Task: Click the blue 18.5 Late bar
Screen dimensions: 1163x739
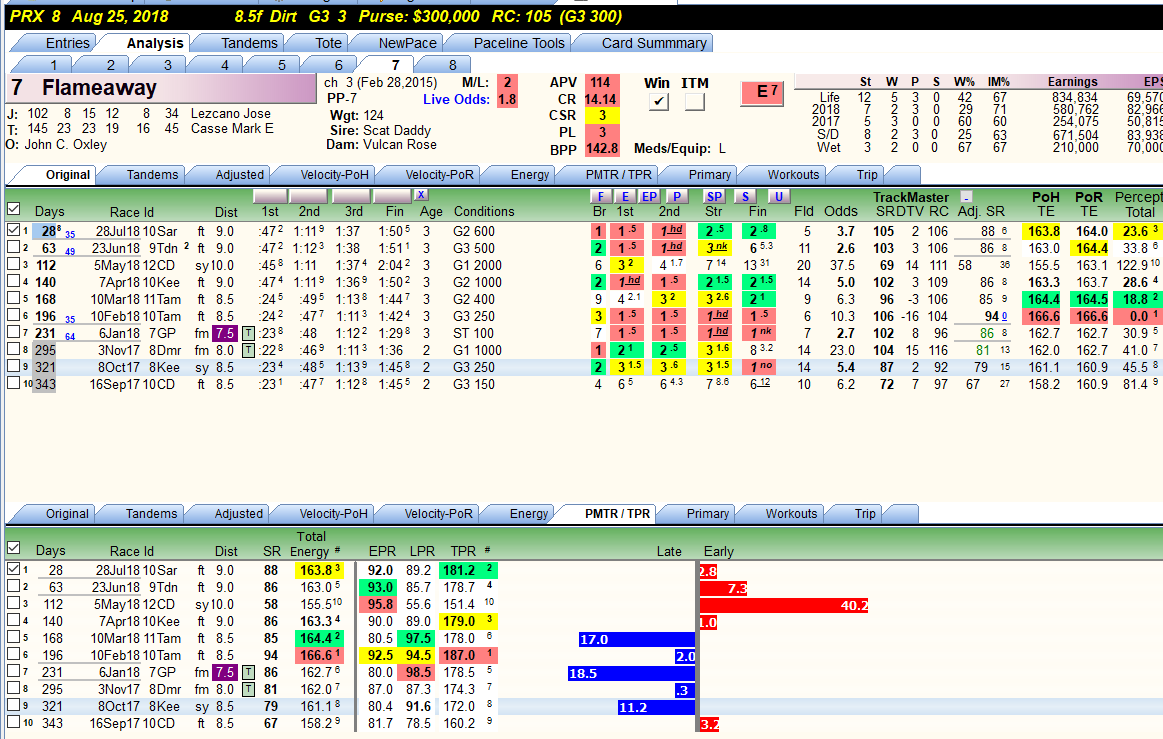Action: coord(632,674)
